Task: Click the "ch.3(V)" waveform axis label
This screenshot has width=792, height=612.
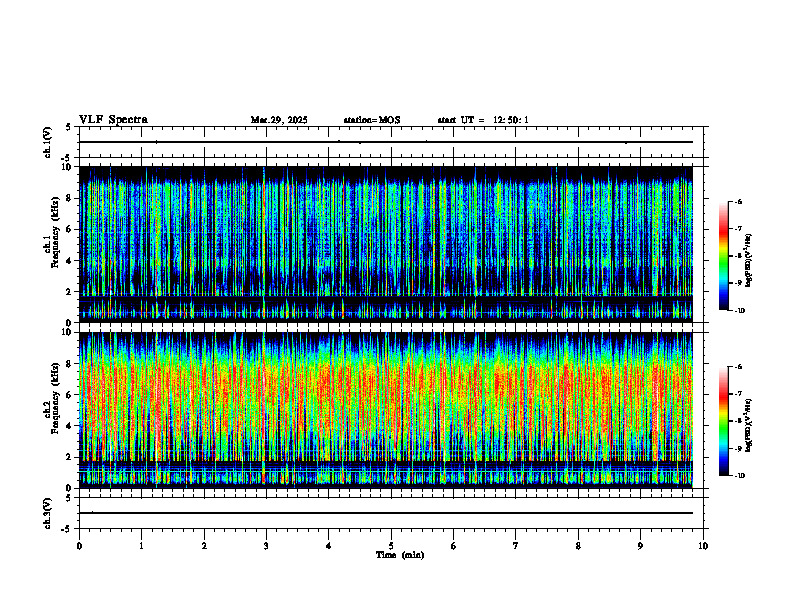Action: point(48,513)
